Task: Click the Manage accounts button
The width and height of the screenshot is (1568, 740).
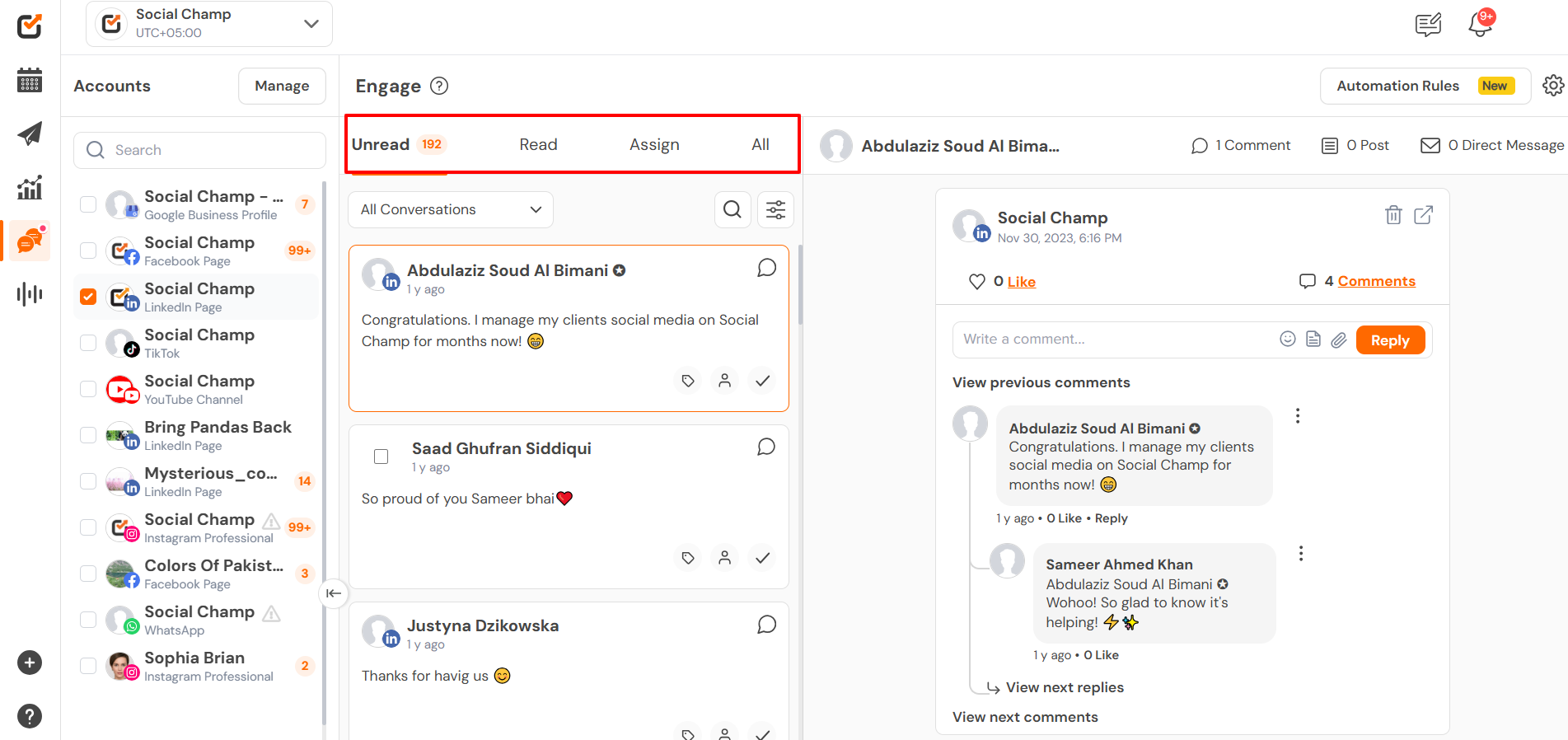Action: click(282, 86)
